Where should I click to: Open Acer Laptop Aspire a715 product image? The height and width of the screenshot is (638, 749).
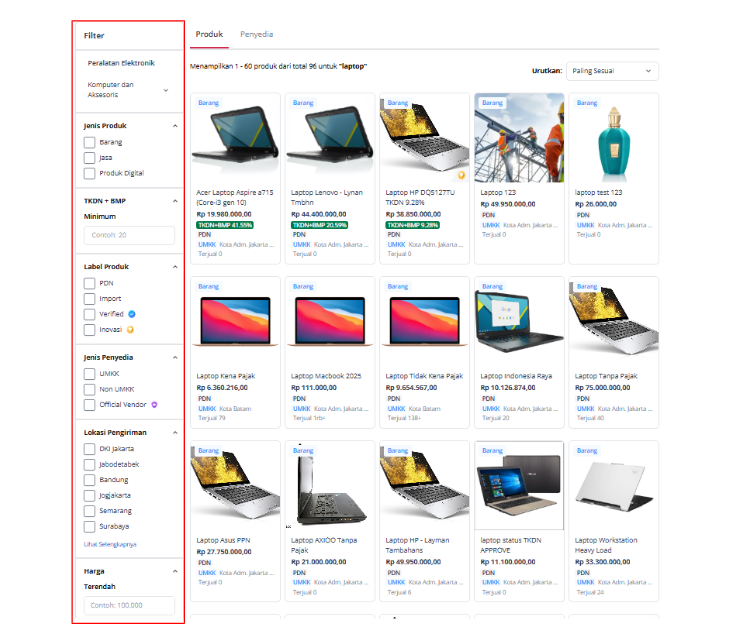(x=235, y=138)
